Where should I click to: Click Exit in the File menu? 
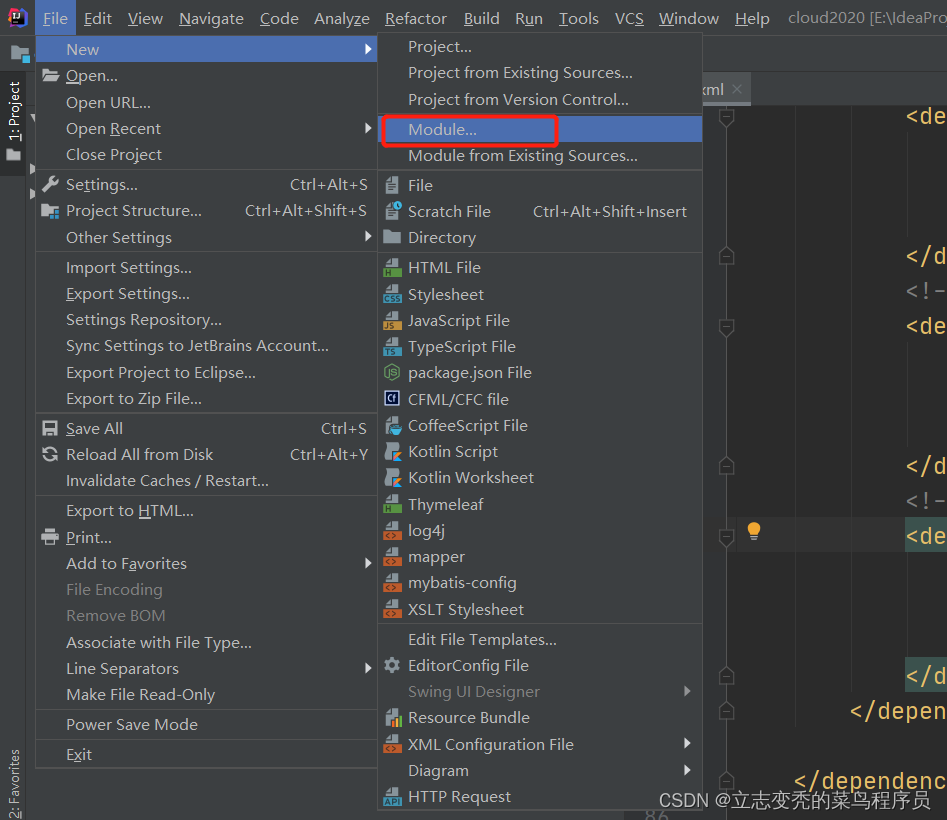[207, 755]
